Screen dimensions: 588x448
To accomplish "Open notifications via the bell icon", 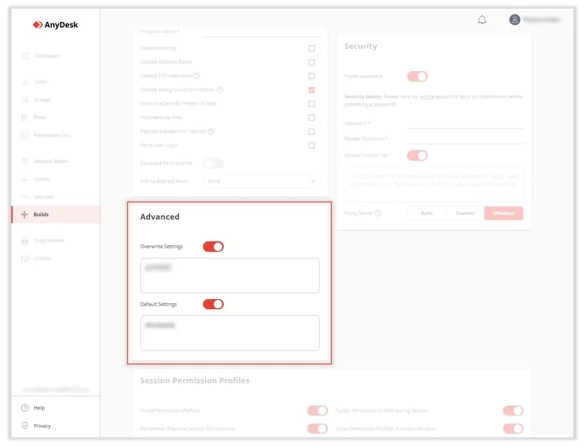I will pyautogui.click(x=482, y=19).
